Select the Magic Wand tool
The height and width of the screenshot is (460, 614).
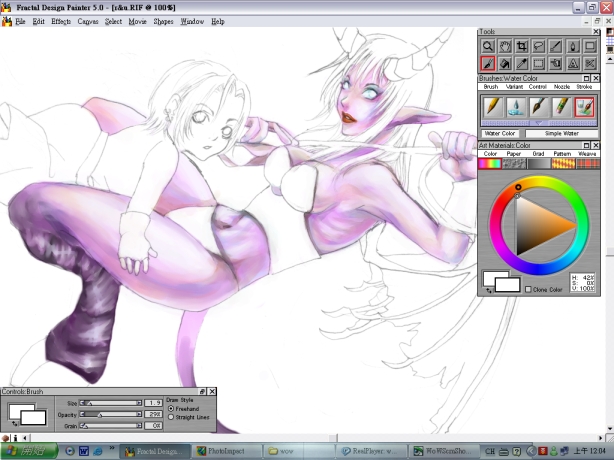click(556, 46)
